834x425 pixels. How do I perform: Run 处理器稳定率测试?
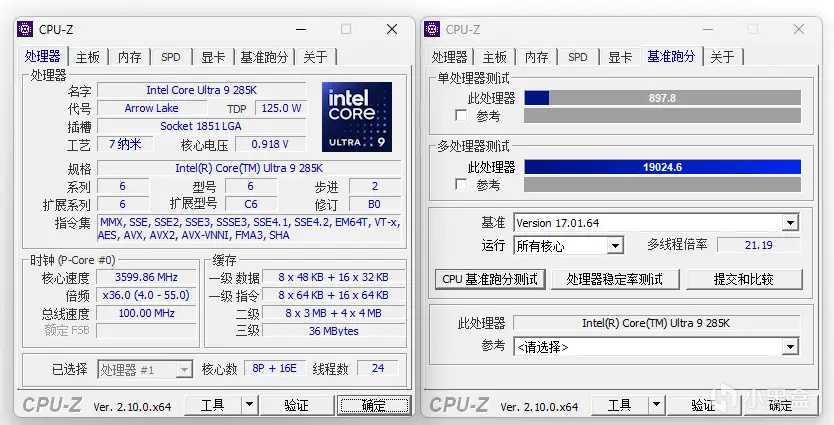615,279
